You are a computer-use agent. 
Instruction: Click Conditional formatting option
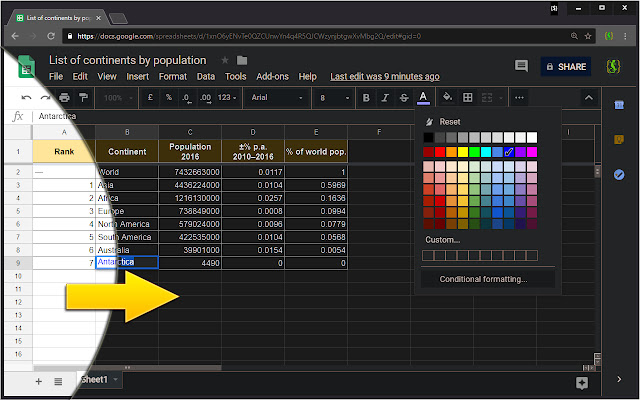pos(484,279)
